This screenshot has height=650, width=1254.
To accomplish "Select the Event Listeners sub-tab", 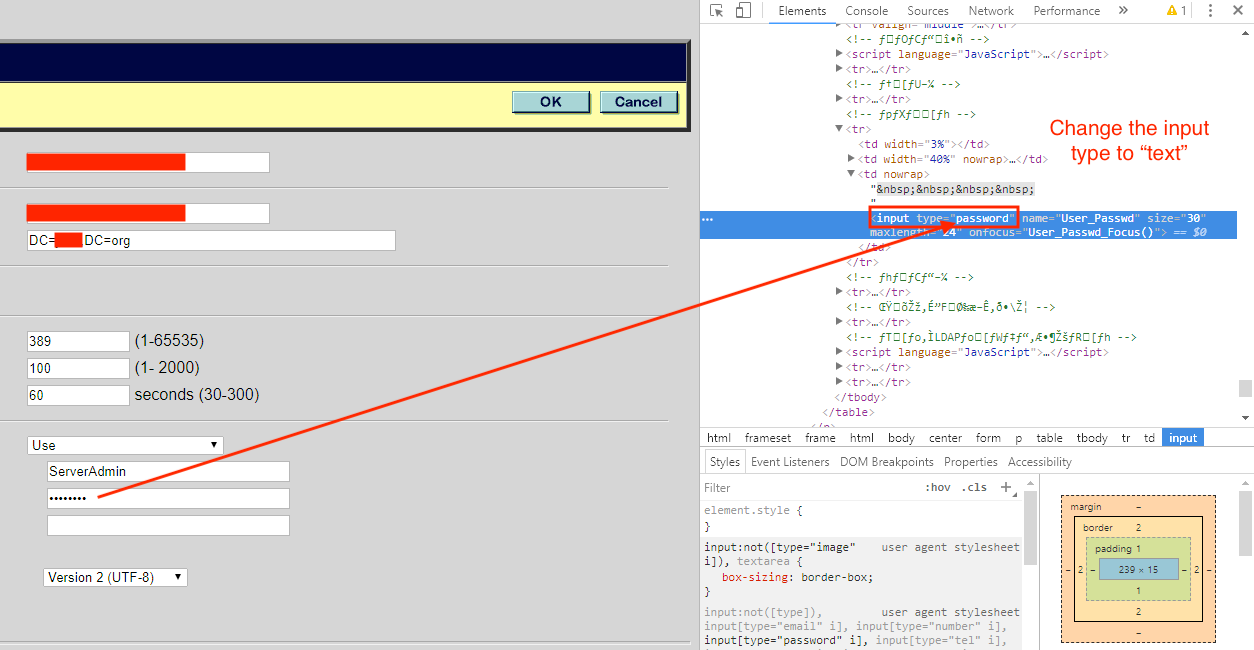I will [790, 462].
